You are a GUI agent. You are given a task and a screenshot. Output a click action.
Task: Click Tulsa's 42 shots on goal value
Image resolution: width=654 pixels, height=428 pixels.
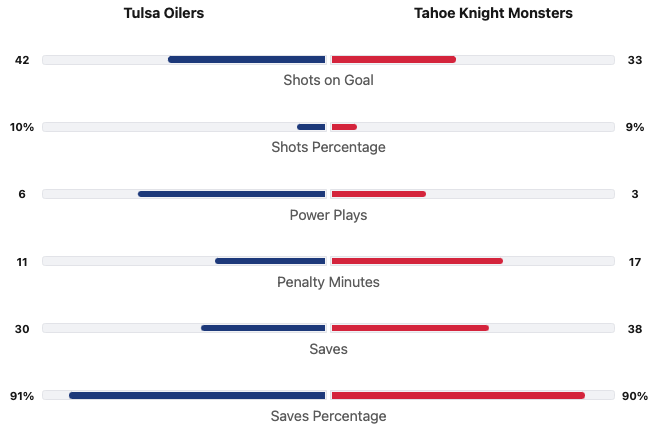coord(22,60)
